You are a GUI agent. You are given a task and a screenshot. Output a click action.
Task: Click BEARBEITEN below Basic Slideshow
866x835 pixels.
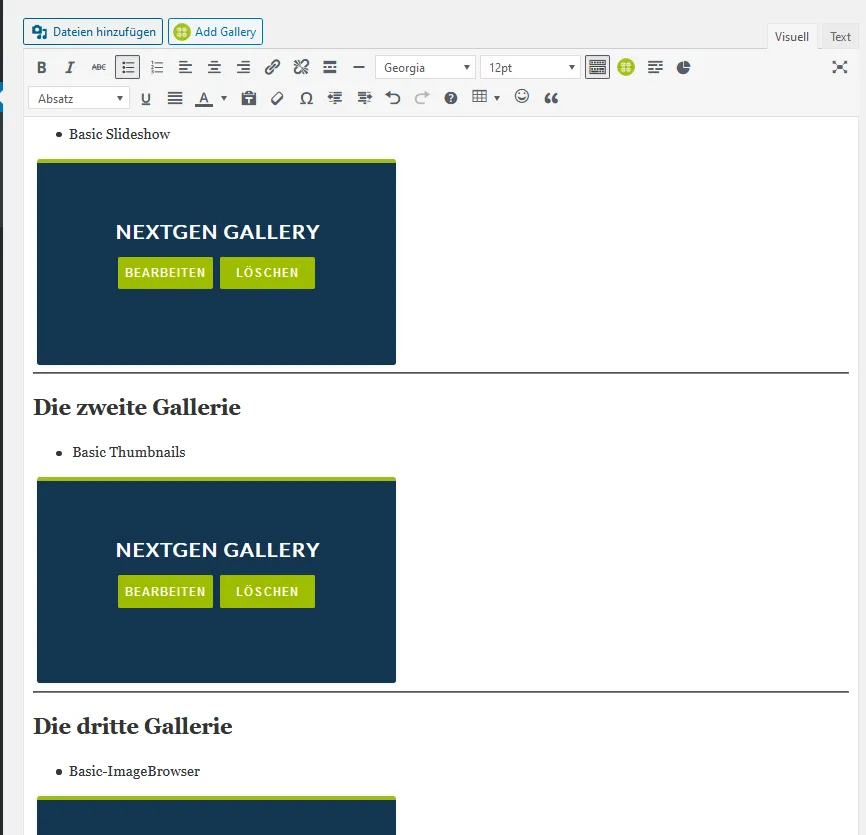(x=165, y=273)
